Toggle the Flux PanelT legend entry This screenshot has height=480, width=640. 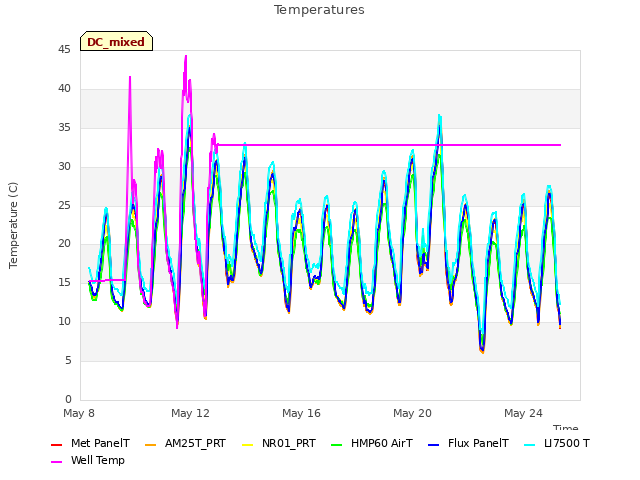[469, 443]
